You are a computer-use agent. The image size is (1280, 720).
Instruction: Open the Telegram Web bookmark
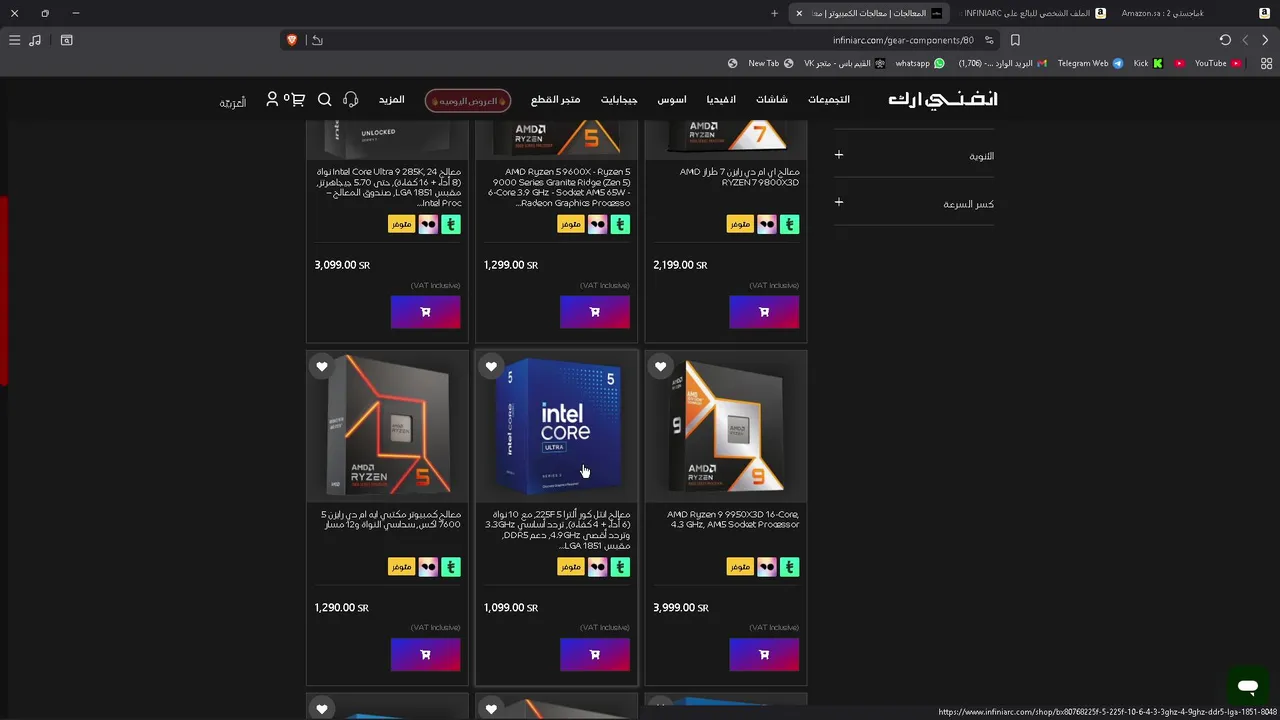(1090, 63)
